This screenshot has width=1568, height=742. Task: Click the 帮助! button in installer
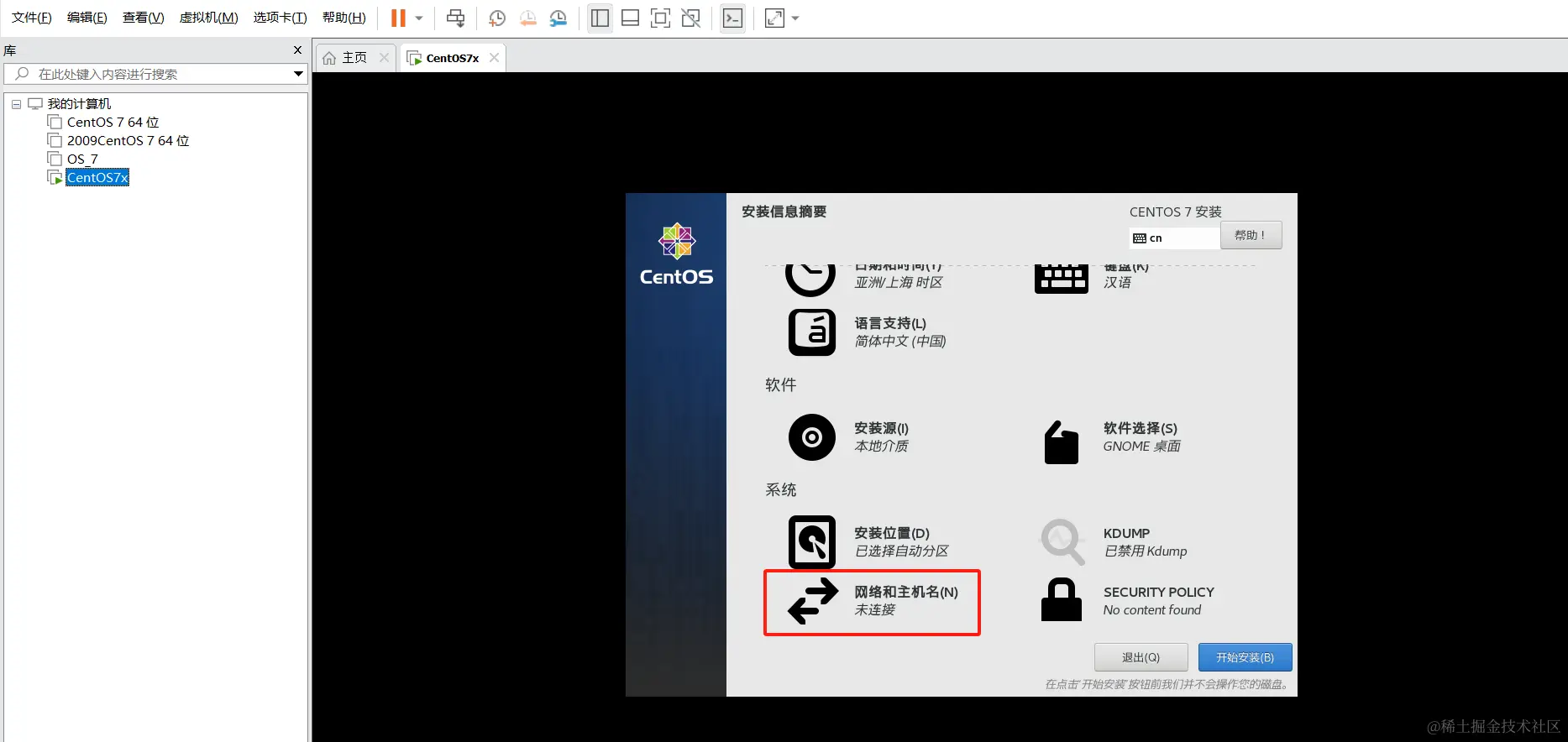coord(1251,235)
